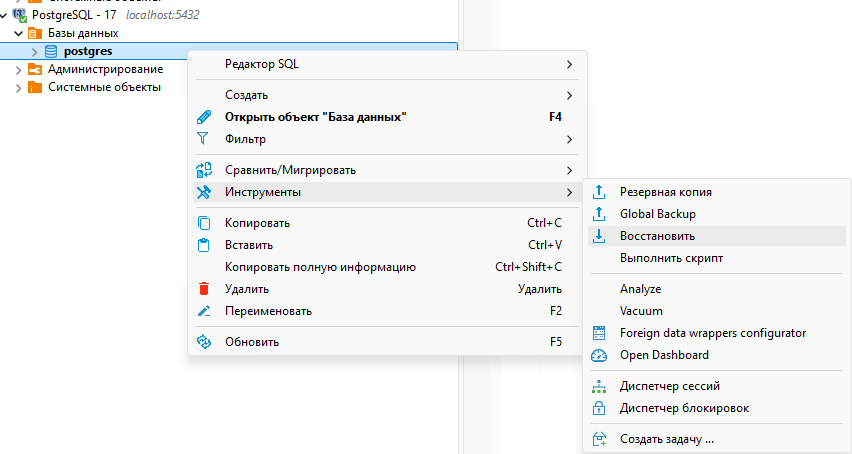
Task: Collapse the Базы данных tree node
Action: [x=18, y=34]
